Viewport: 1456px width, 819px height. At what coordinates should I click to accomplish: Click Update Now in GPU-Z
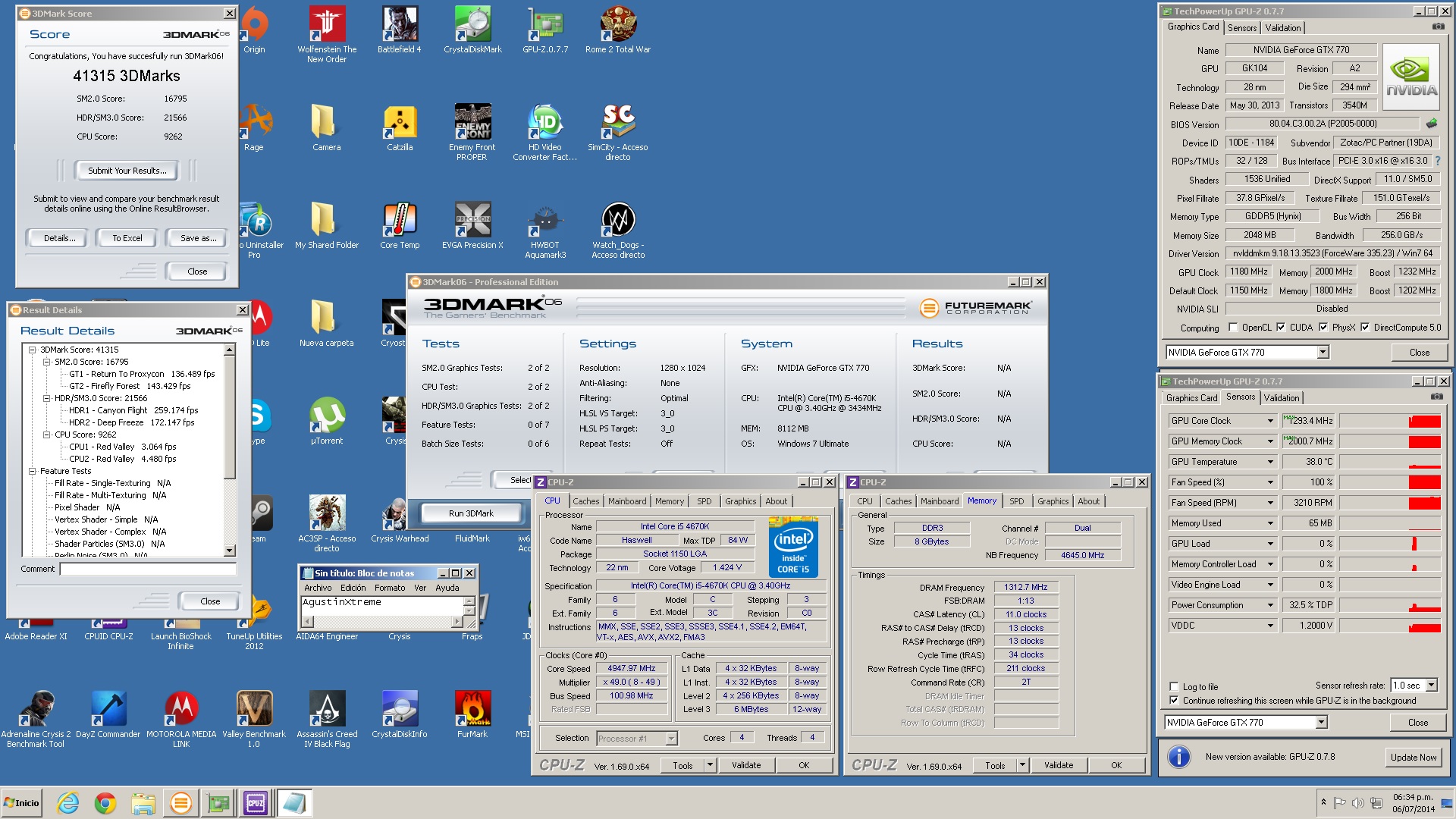coord(1413,757)
